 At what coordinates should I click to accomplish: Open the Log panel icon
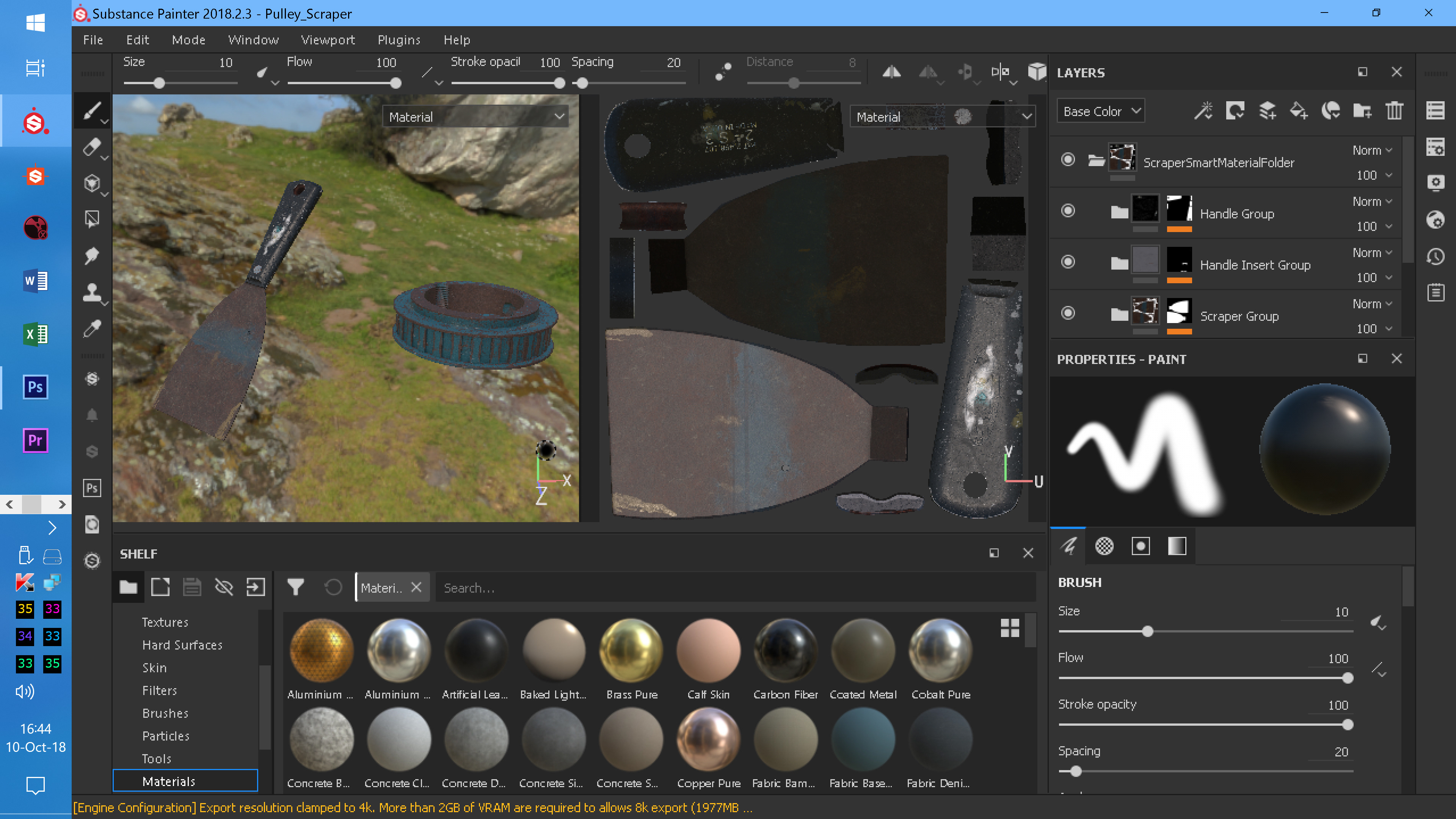tap(1435, 292)
